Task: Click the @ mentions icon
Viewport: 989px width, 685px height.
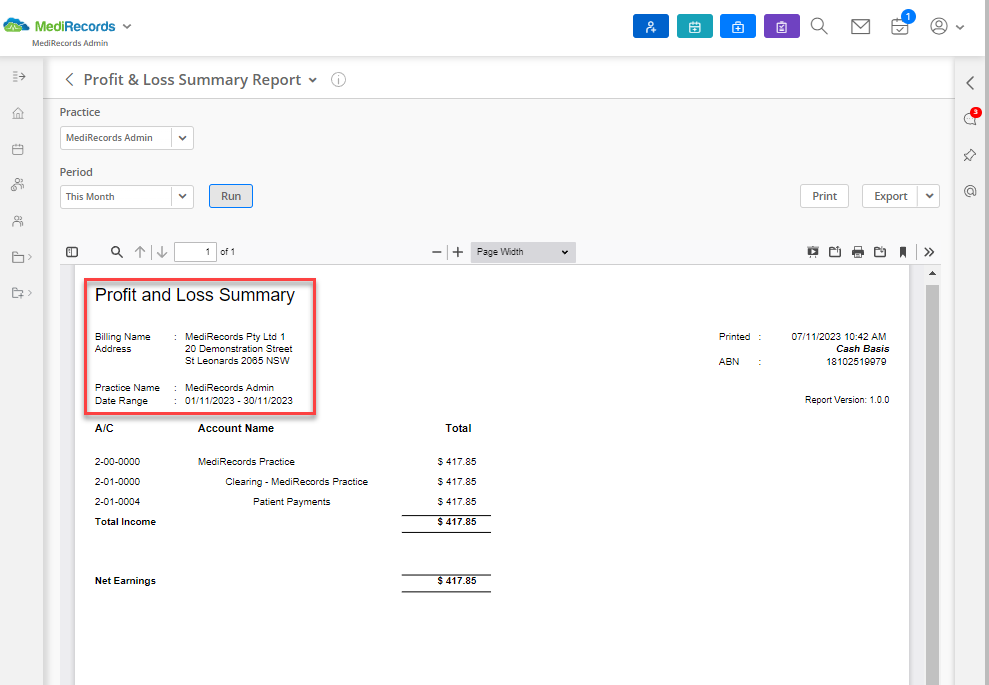Action: coord(970,190)
